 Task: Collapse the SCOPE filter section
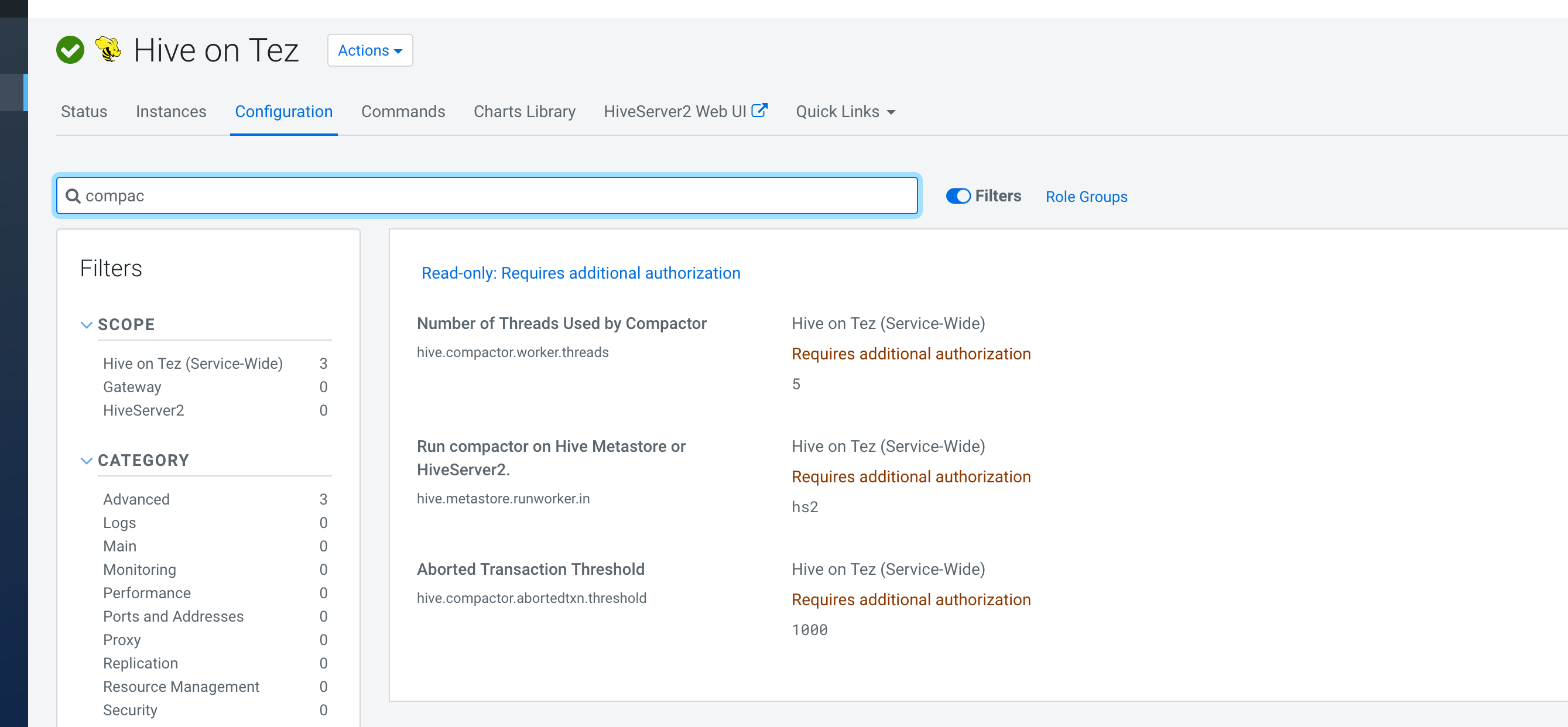(87, 325)
